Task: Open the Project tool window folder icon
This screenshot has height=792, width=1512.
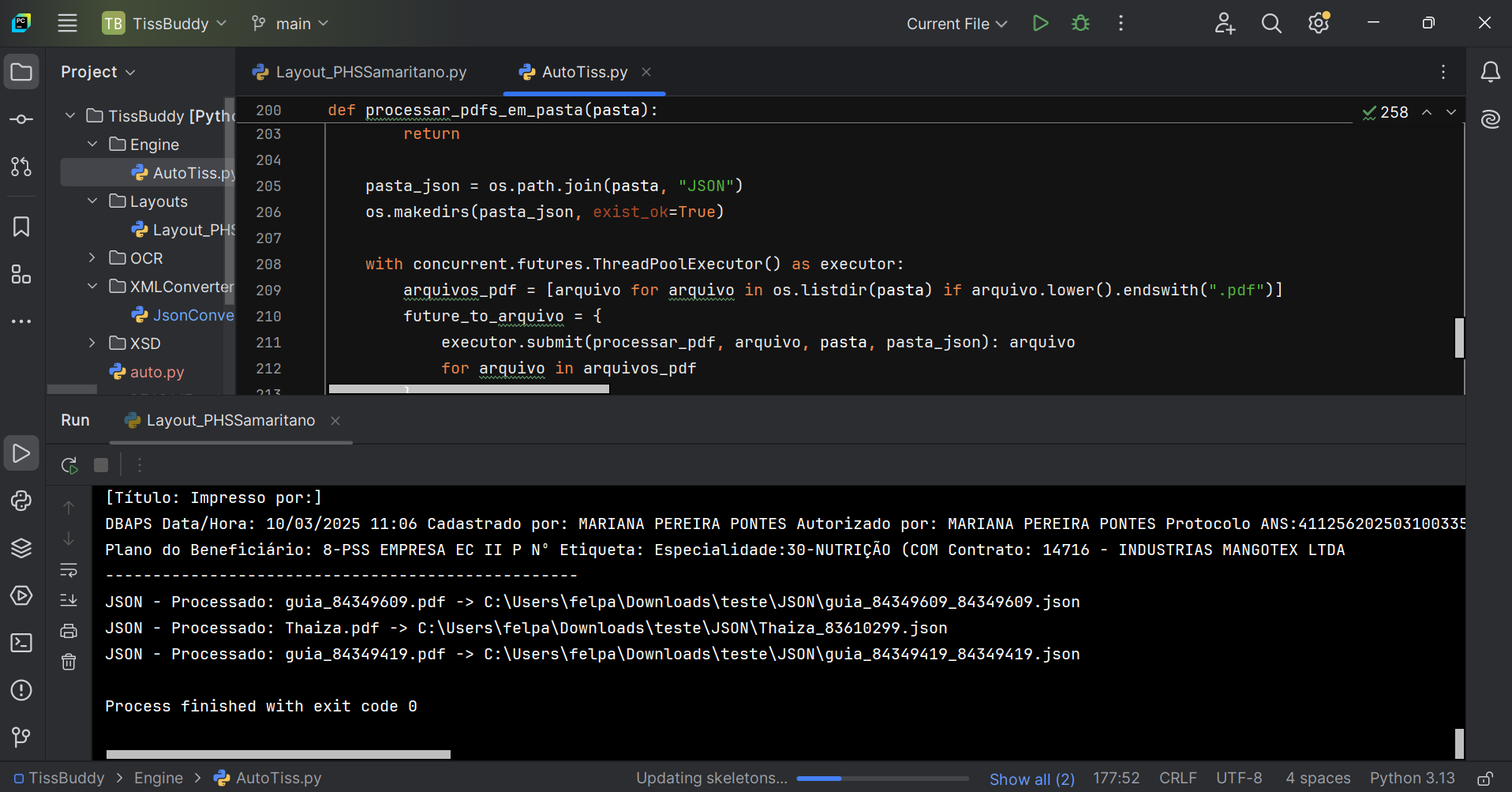Action: click(x=21, y=73)
